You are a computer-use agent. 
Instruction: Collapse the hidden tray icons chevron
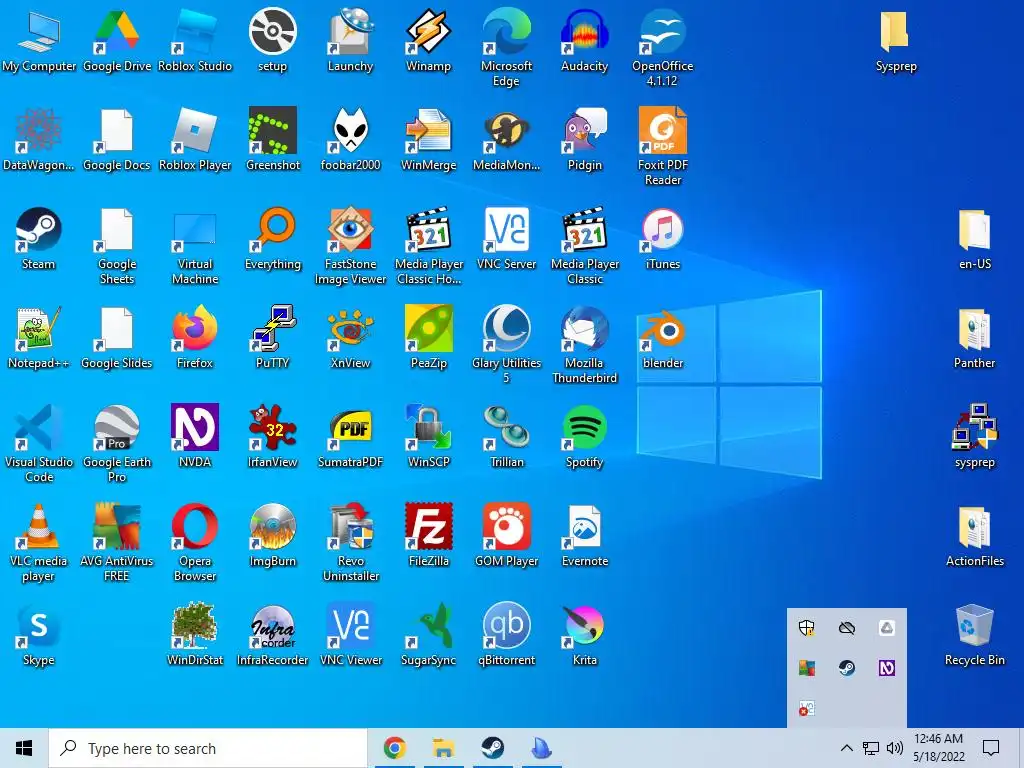[846, 748]
